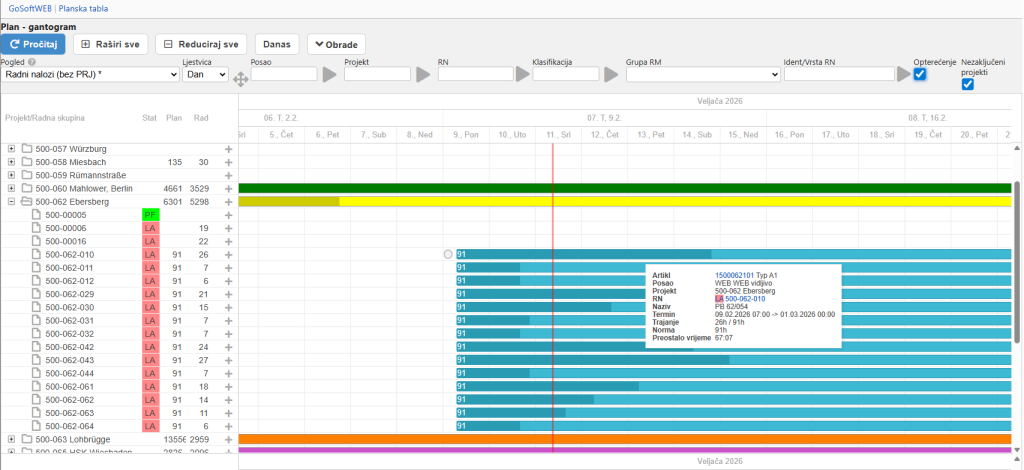This screenshot has height=470, width=1024.
Task: Click the plus icon on the 500-058 Miesbach row
Action: 229,162
